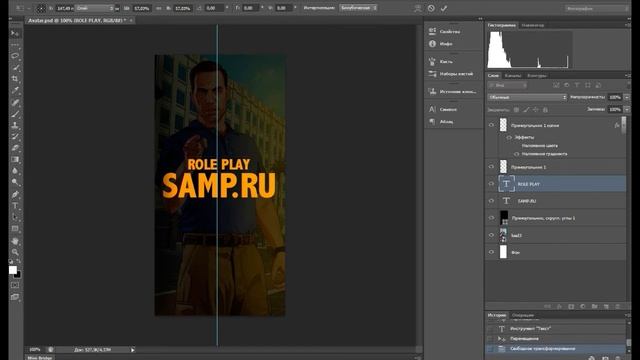Hide the rounded rectangle layer
The height and width of the screenshot is (360, 640).
[491, 218]
